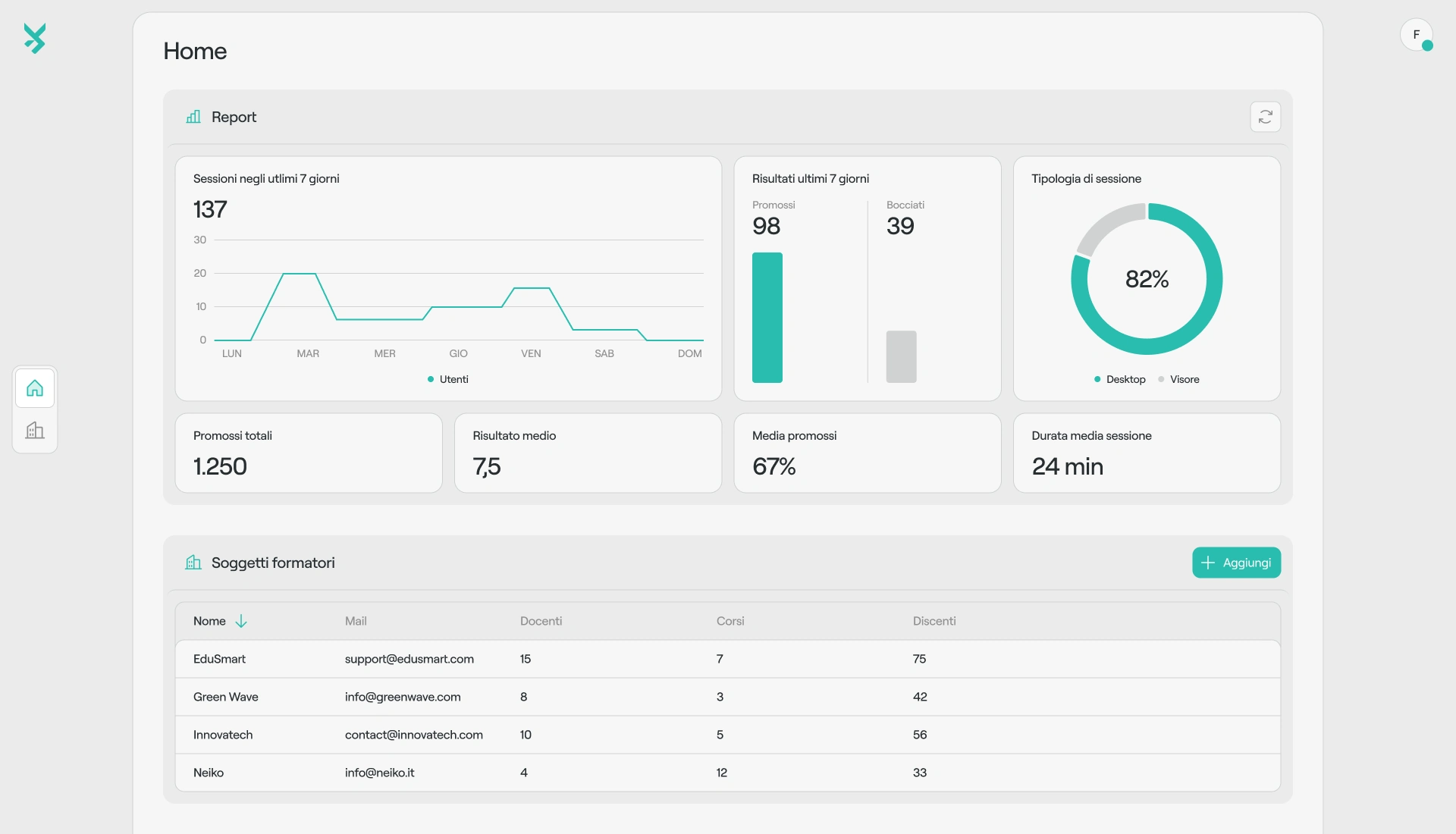Click the Promossi teal bar
The height and width of the screenshot is (834, 1456).
(767, 318)
